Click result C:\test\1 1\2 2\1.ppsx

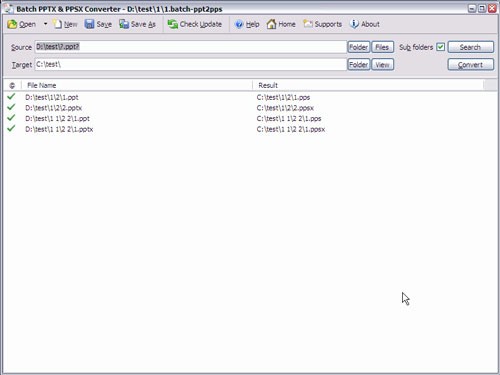(291, 129)
